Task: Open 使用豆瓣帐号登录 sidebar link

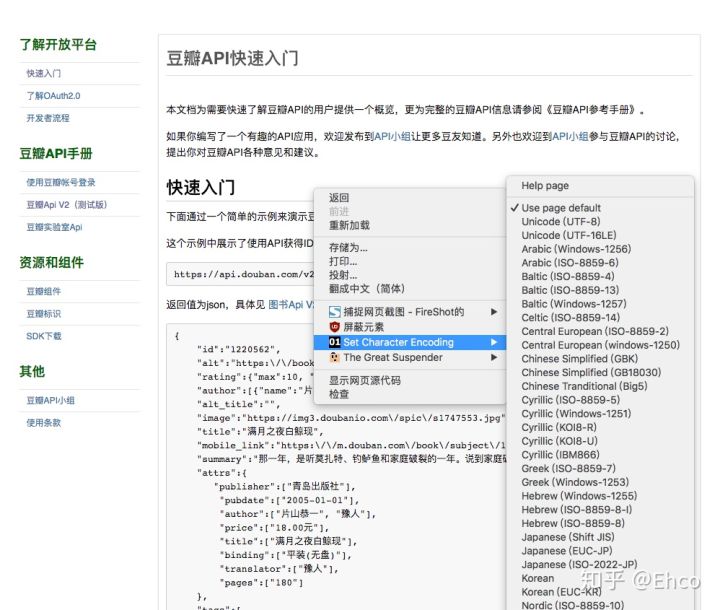Action: click(x=61, y=182)
